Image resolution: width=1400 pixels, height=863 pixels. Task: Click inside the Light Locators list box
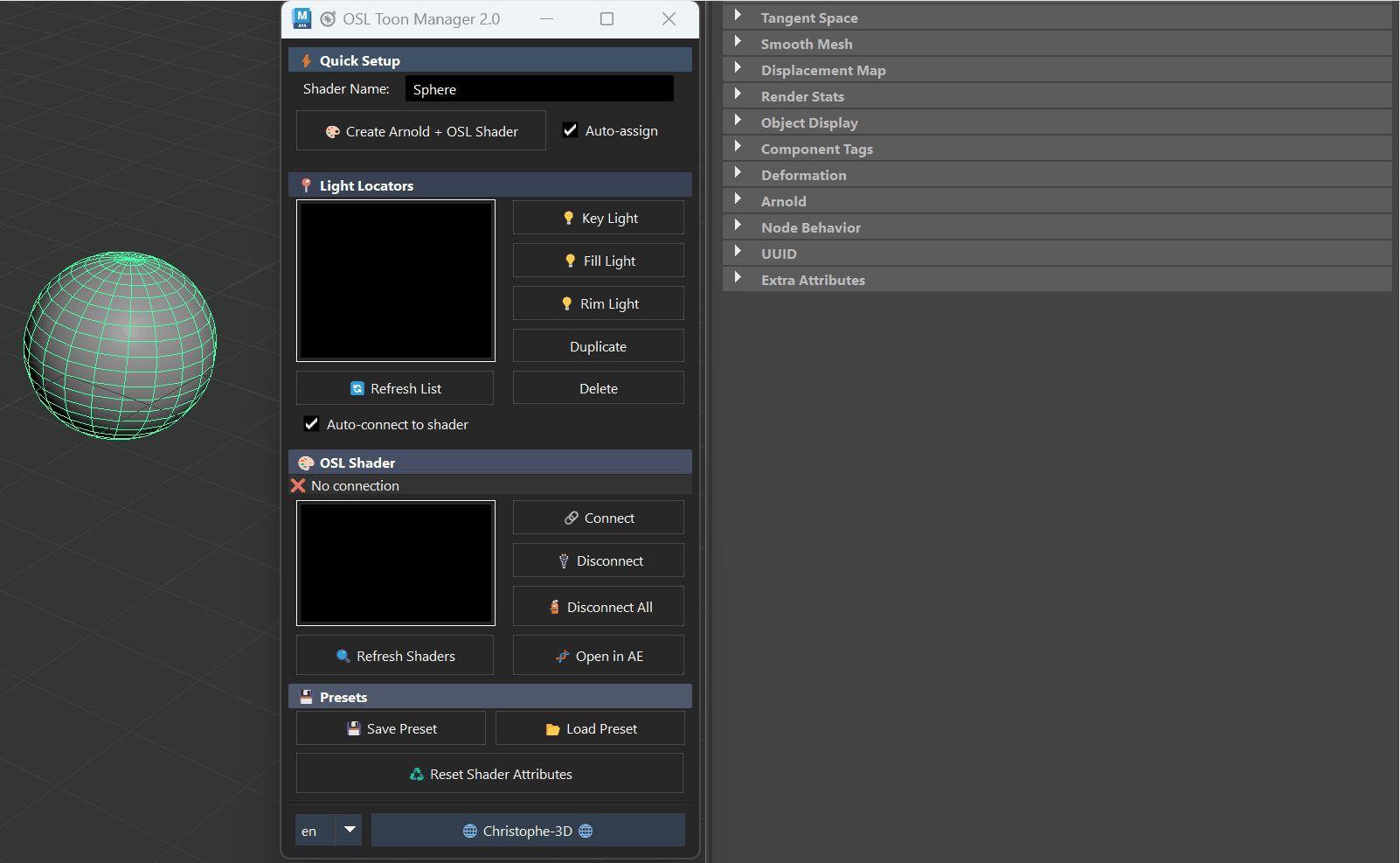click(x=396, y=281)
